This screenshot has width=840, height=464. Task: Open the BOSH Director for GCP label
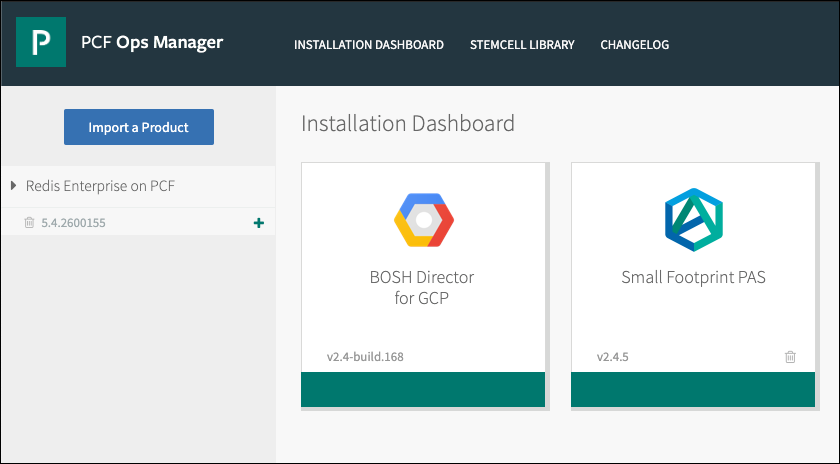423,286
